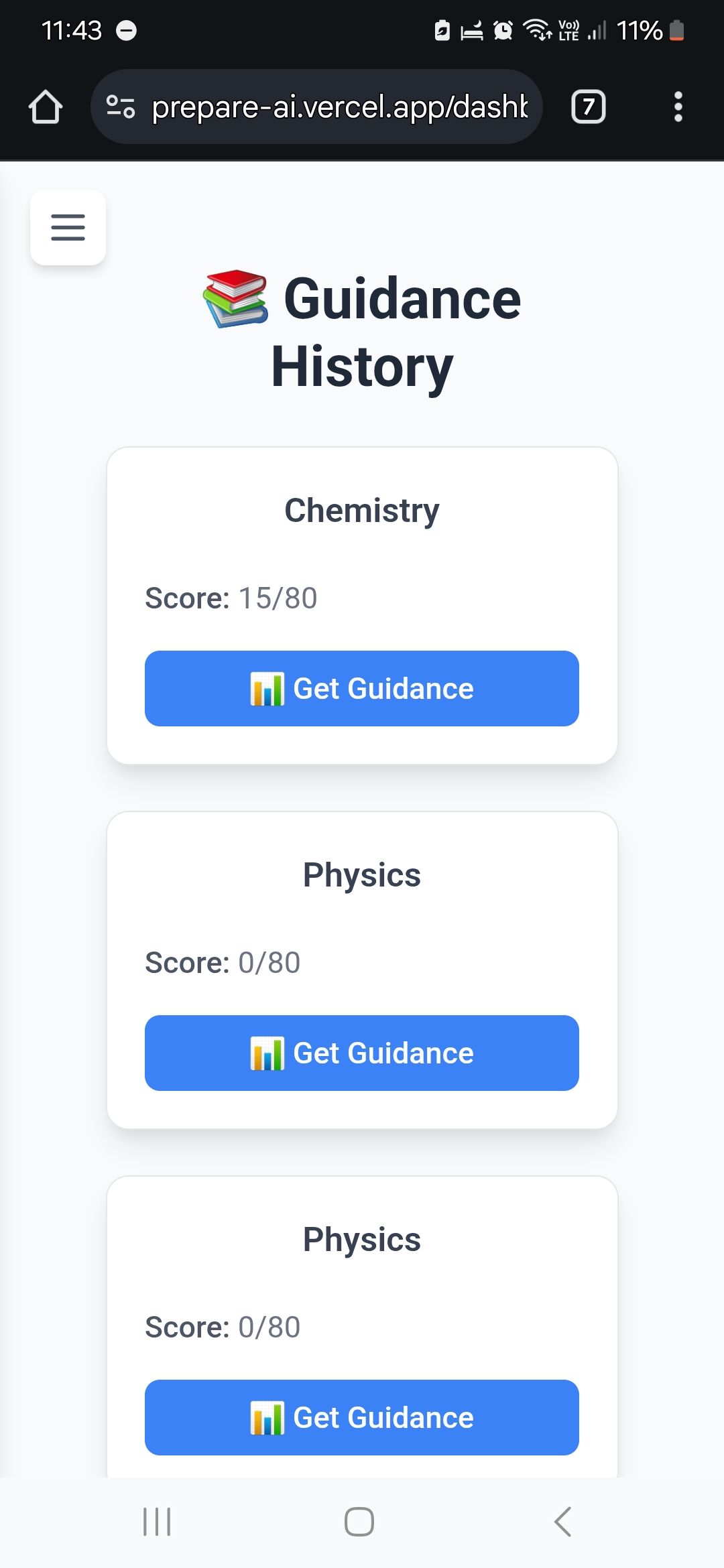
Task: Get Guidance for Chemistry score 15/80
Action: 362,688
